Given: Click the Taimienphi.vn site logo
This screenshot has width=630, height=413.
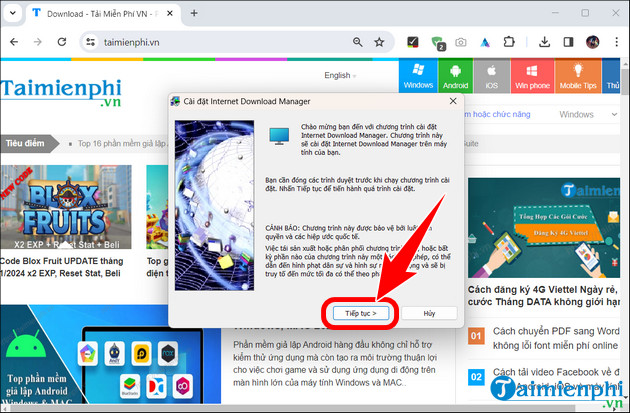Looking at the screenshot, I should pyautogui.click(x=61, y=92).
